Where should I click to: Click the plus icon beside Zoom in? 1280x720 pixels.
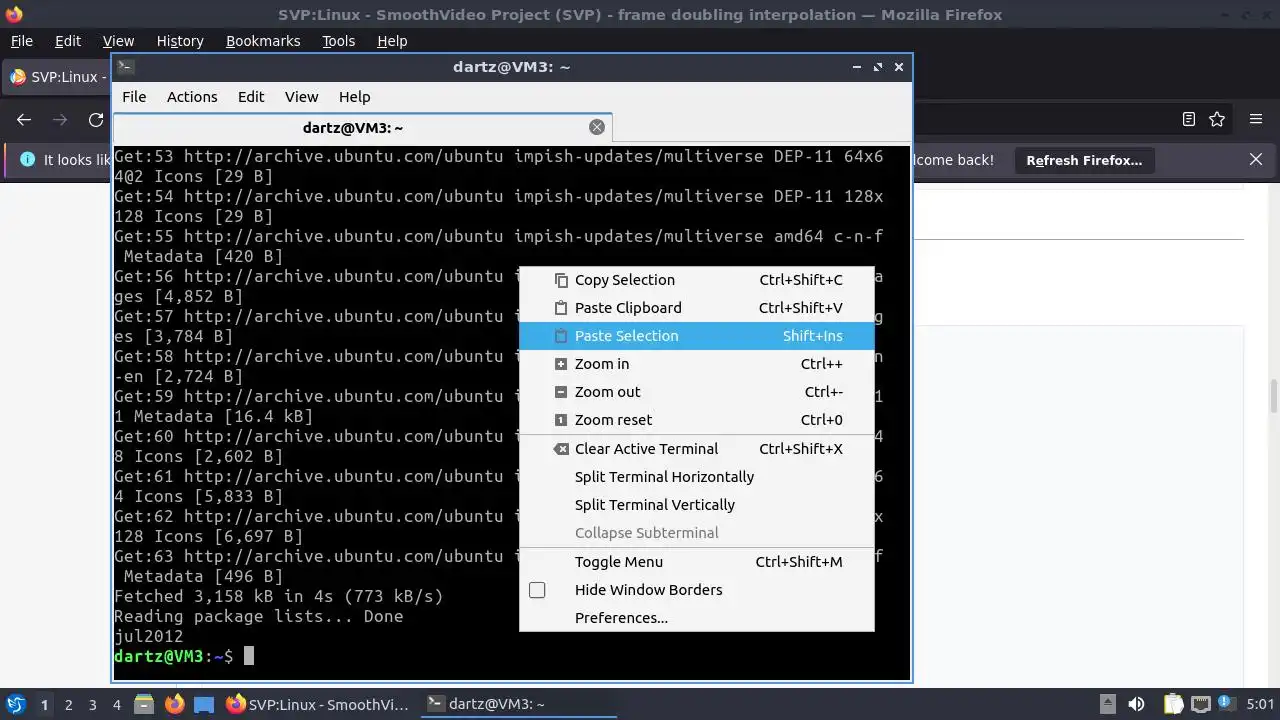[561, 364]
